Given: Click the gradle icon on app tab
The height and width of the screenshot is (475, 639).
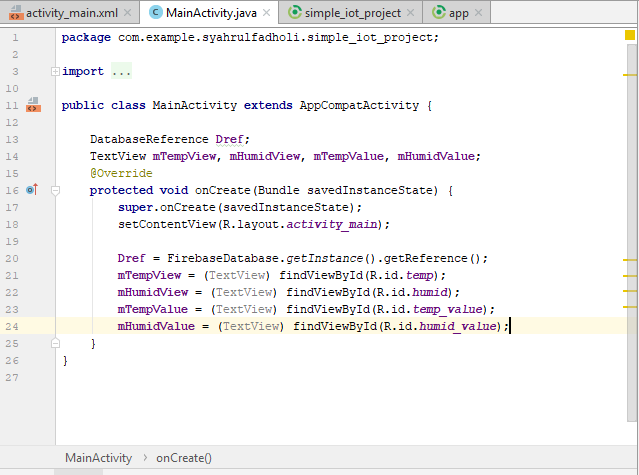Looking at the screenshot, I should [438, 12].
